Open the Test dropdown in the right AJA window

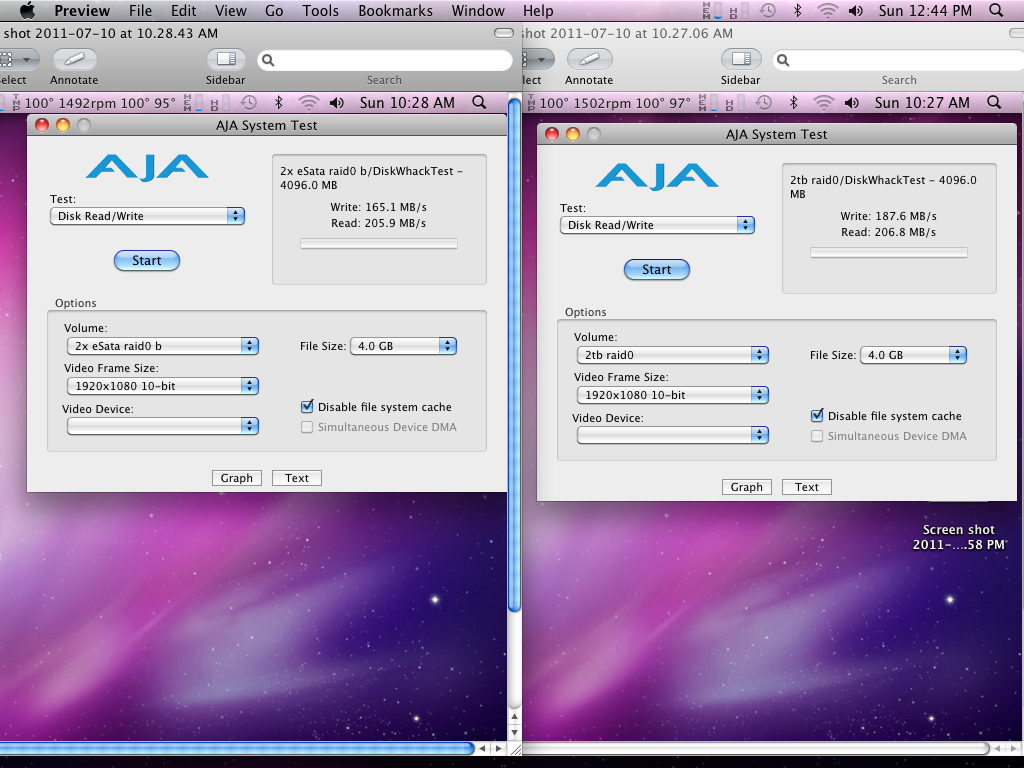pos(658,225)
